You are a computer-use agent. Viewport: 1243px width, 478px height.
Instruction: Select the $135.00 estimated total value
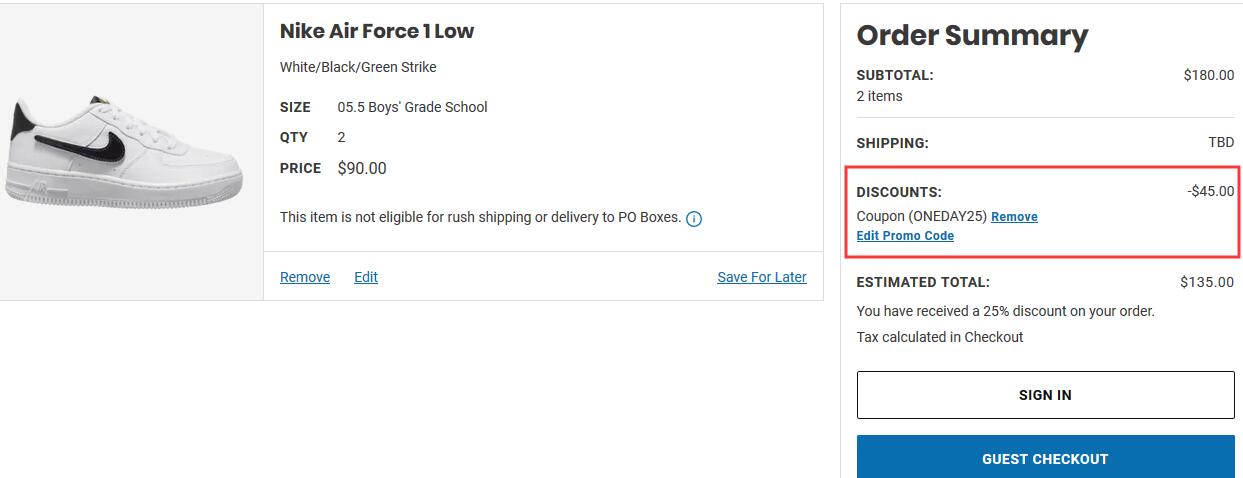click(1207, 282)
